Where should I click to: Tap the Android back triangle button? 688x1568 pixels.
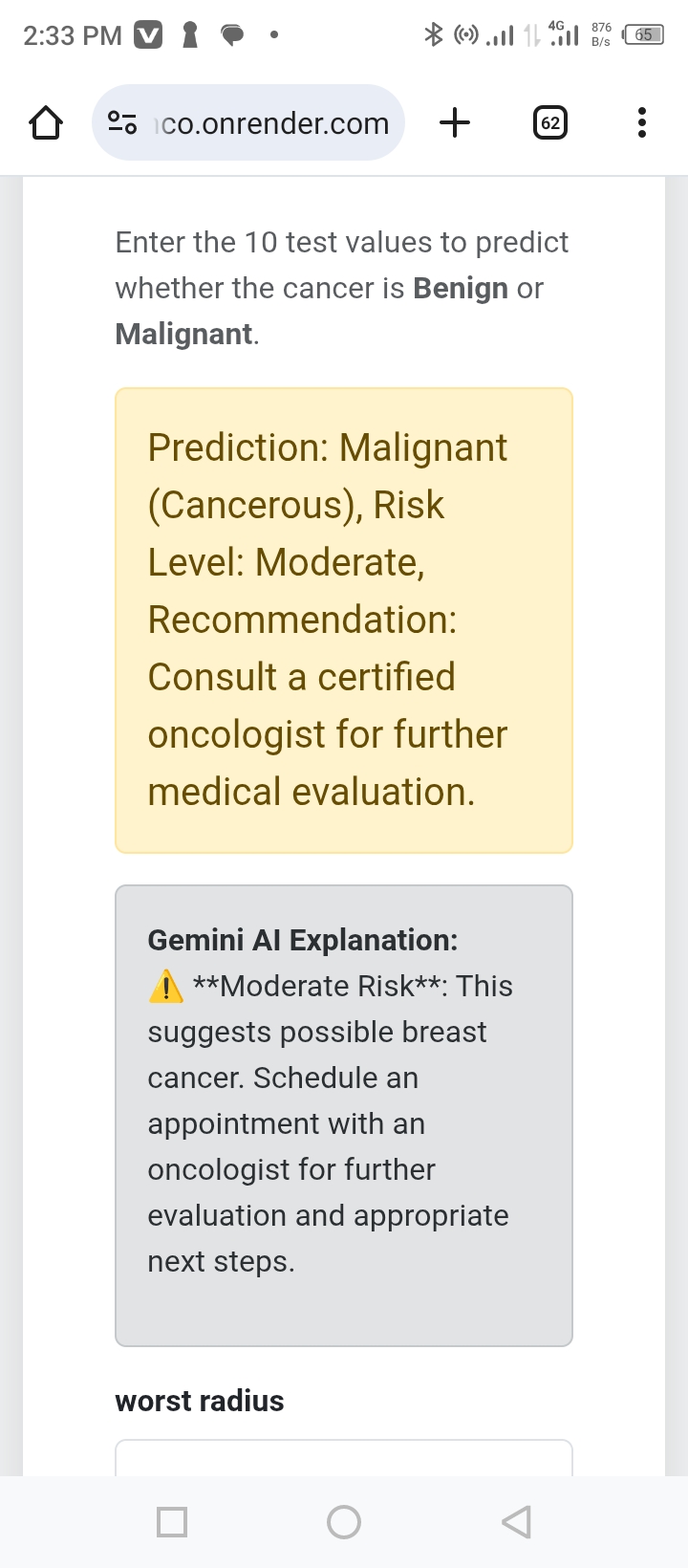[516, 1521]
